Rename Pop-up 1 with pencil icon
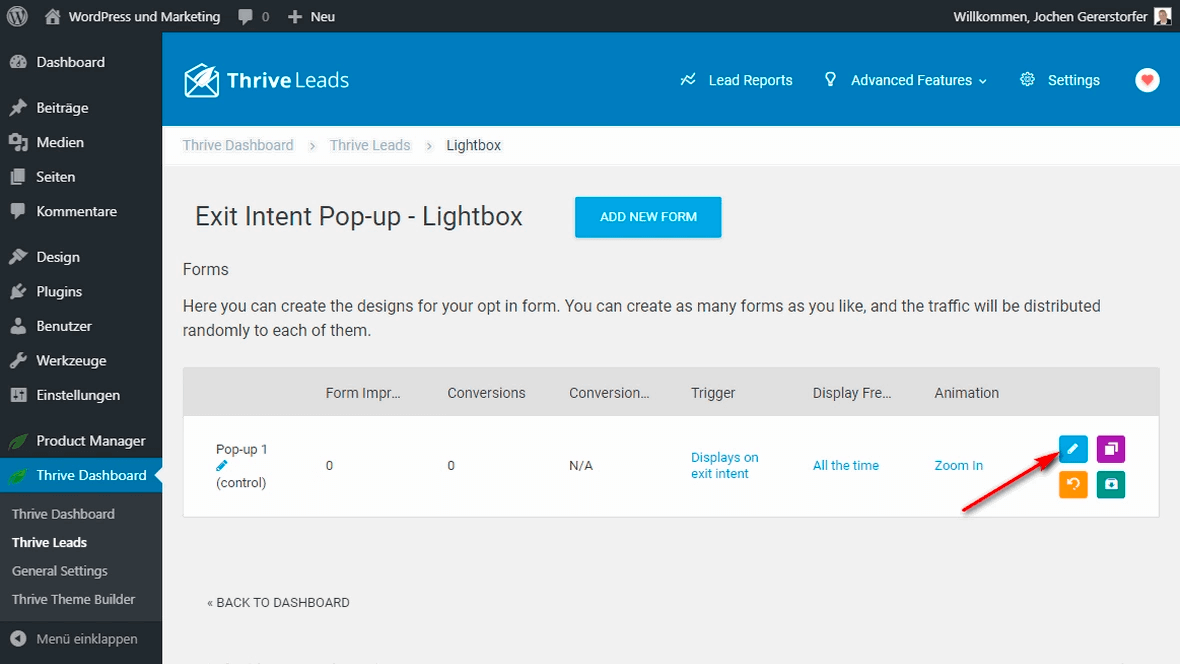The width and height of the screenshot is (1180, 664). coord(221,466)
